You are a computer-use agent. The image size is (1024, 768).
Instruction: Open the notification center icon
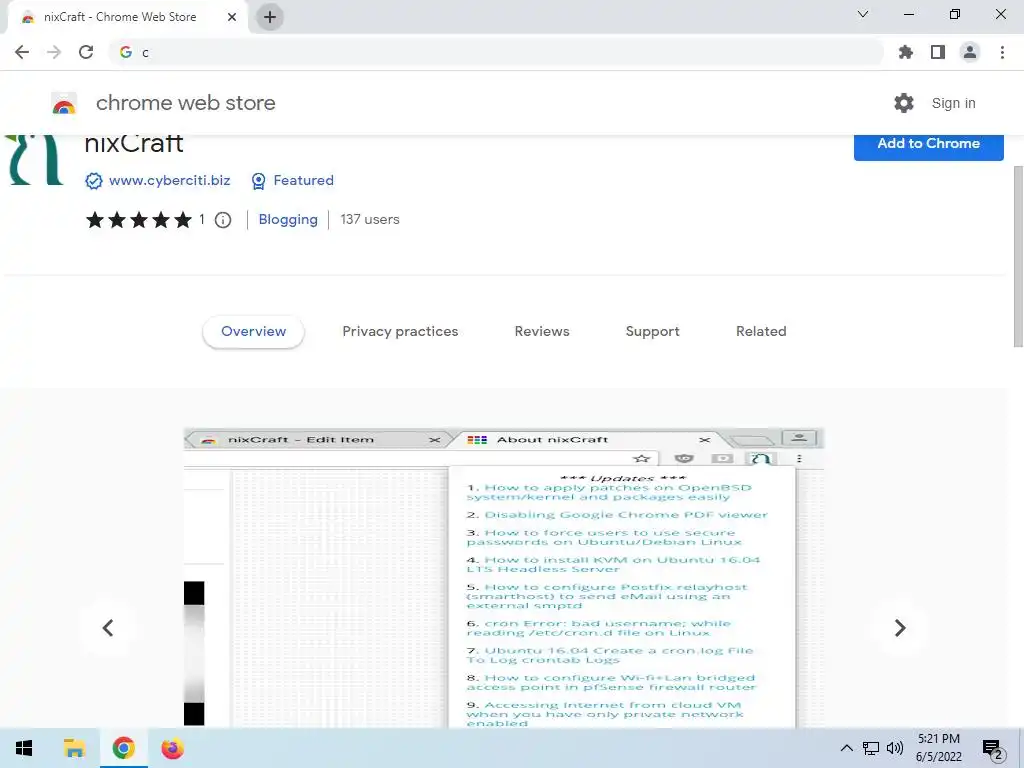(993, 748)
